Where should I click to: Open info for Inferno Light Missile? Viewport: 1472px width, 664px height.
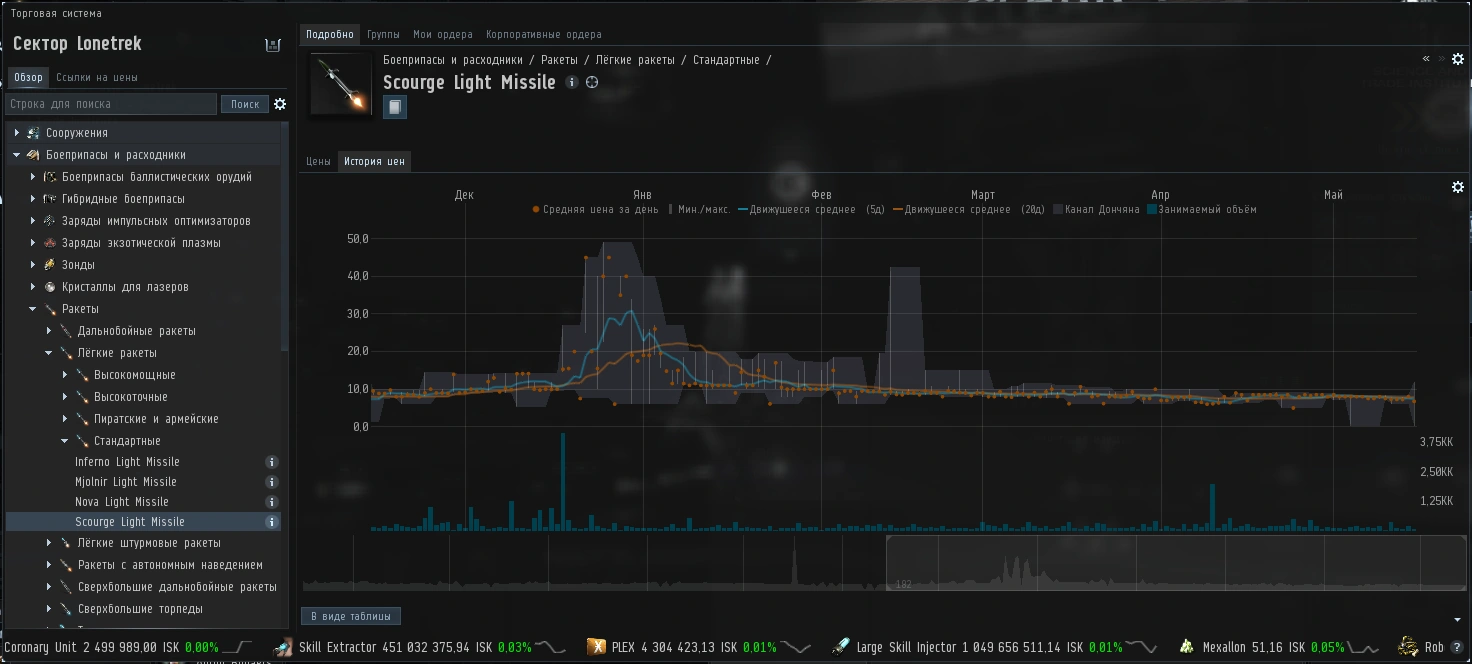point(271,462)
